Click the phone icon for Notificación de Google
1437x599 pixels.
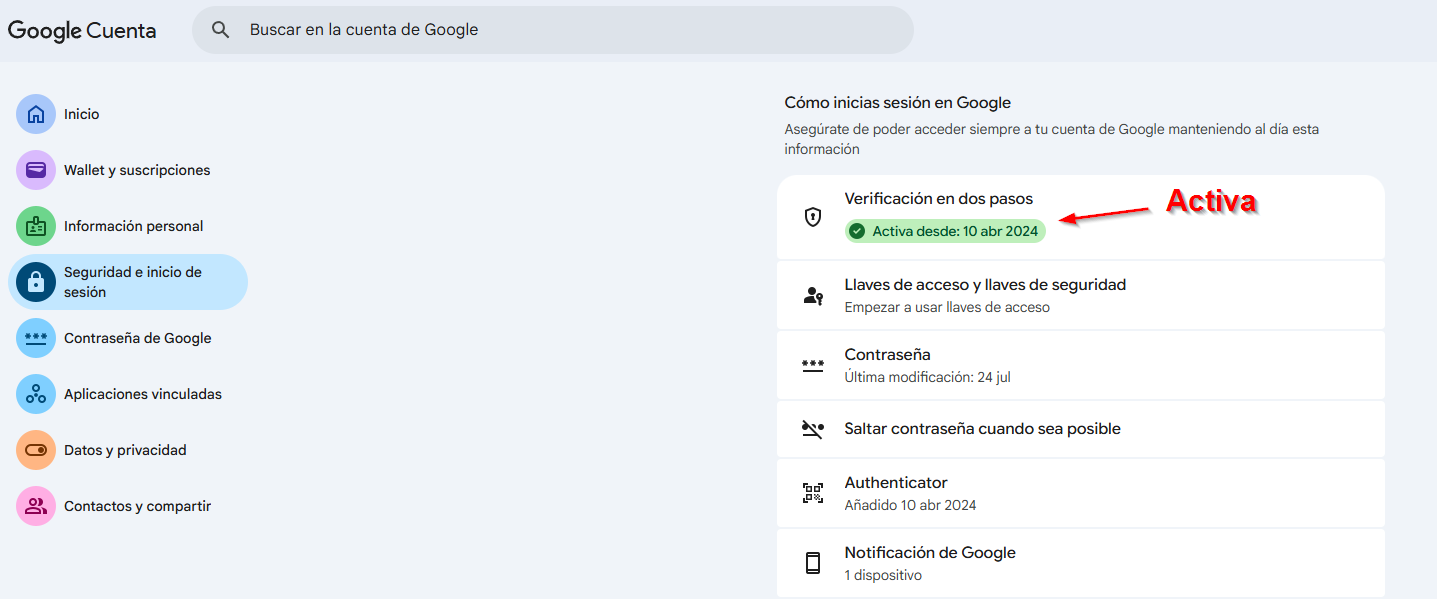(813, 563)
